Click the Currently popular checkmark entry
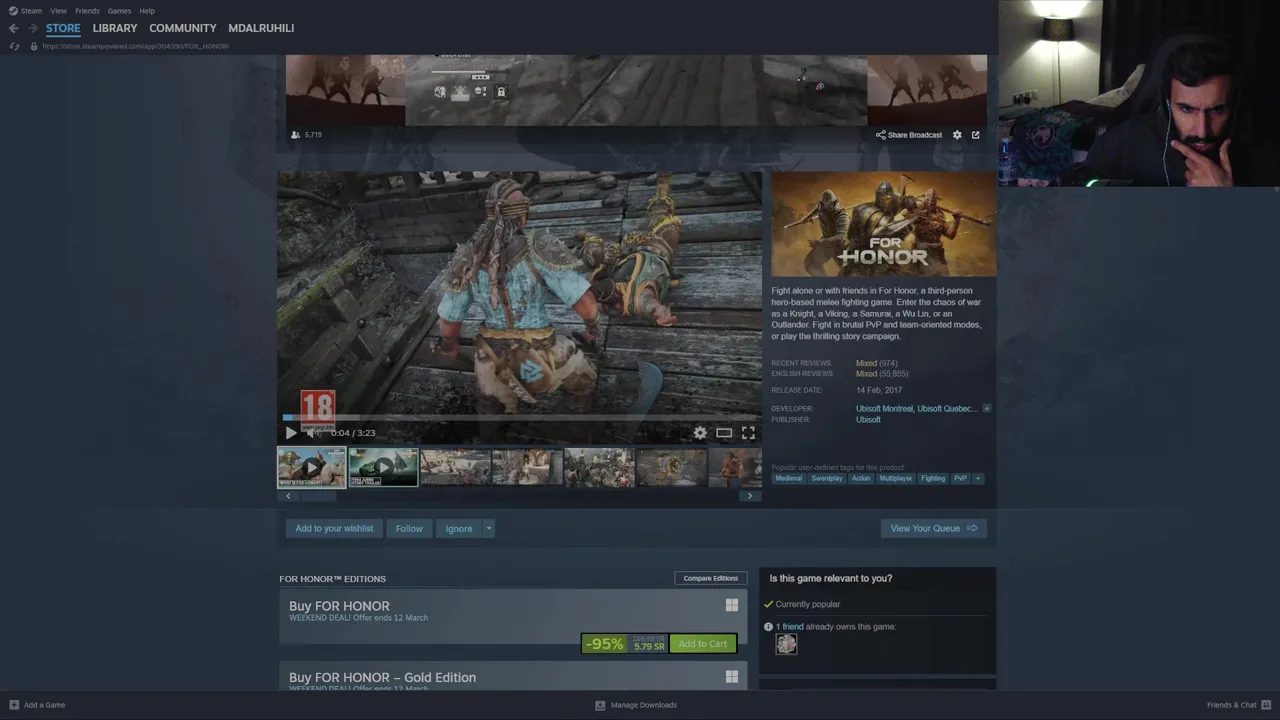1280x720 pixels. 802,604
